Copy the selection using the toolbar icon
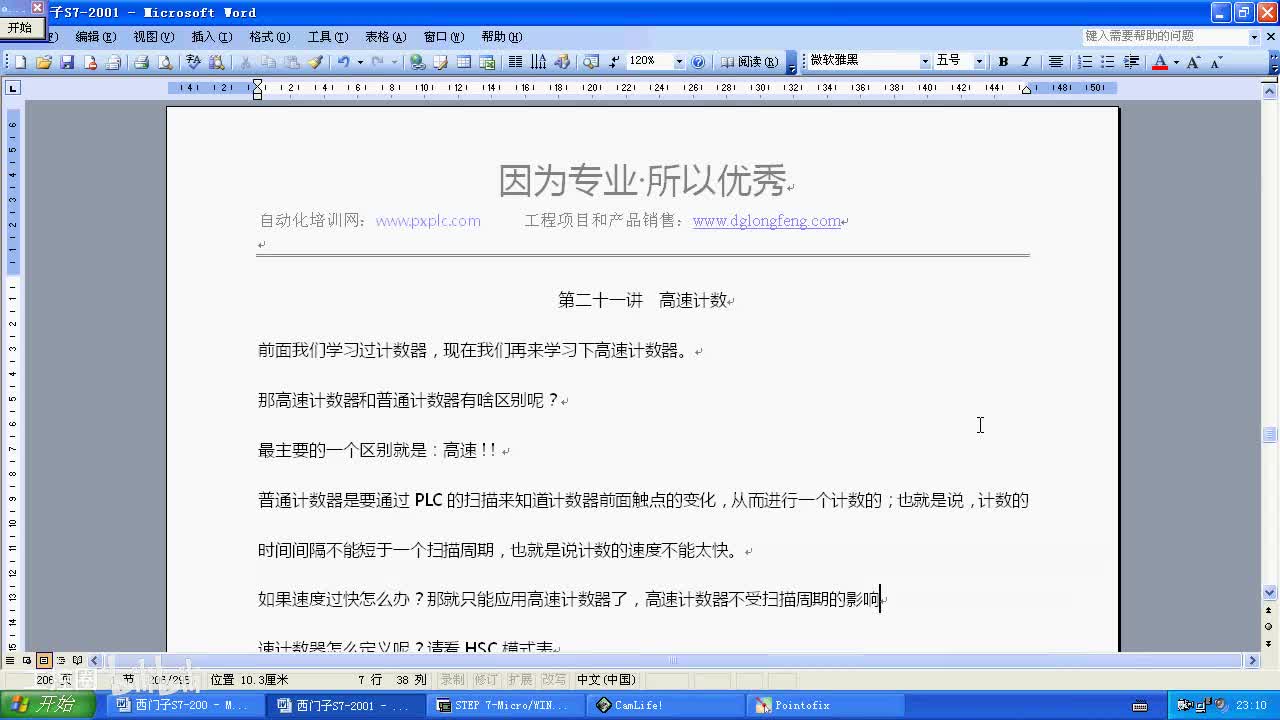This screenshot has height=720, width=1280. pyautogui.click(x=268, y=62)
